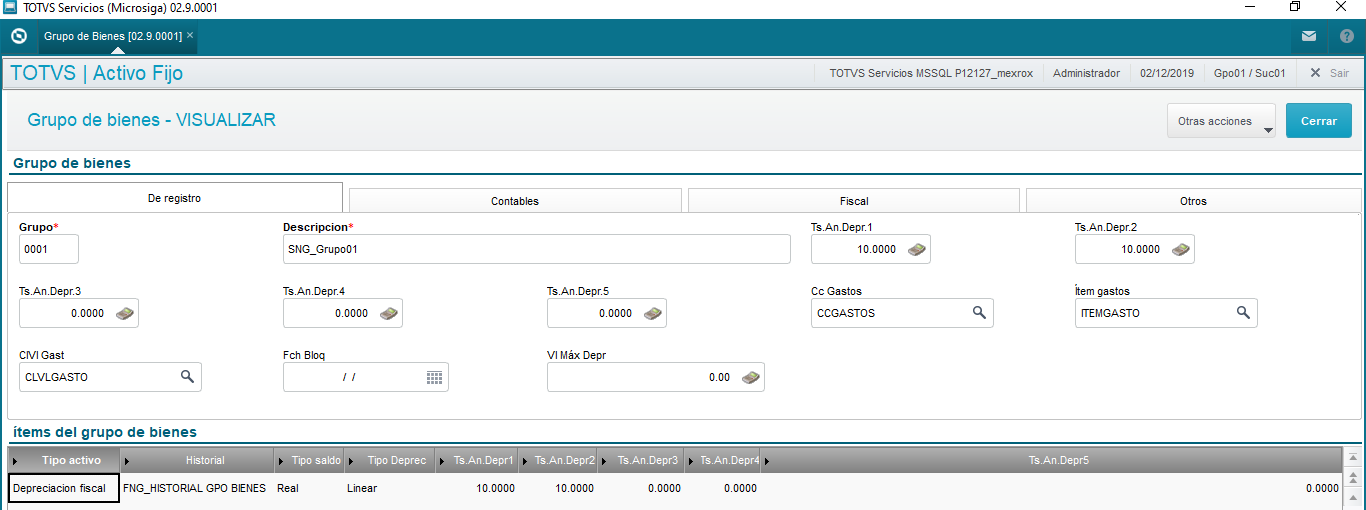Open calendar picker for Fch Bloq
Screen dimensions: 1366x510
click(434, 377)
